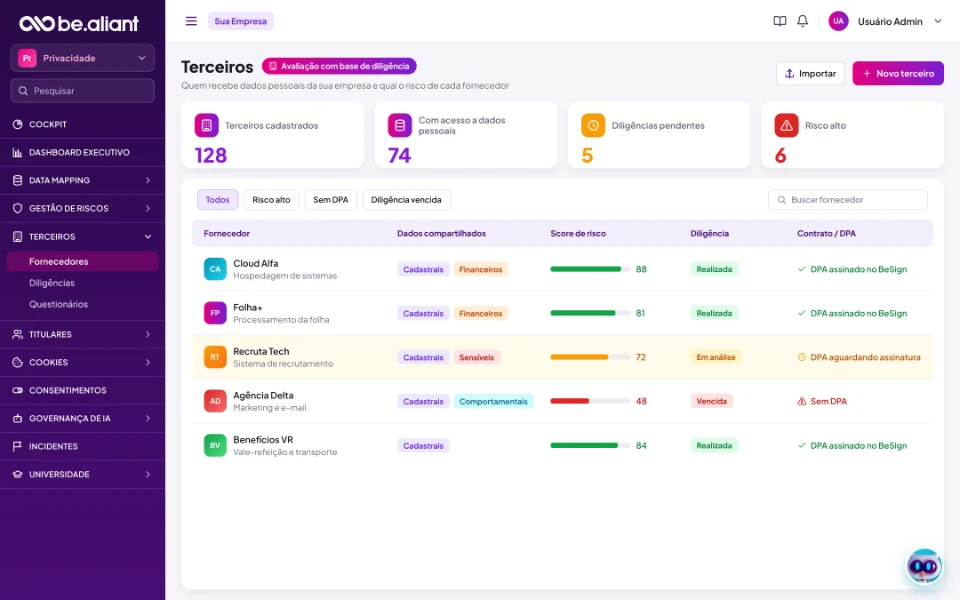
Task: Click the Cockpit sidebar icon
Action: click(17, 124)
